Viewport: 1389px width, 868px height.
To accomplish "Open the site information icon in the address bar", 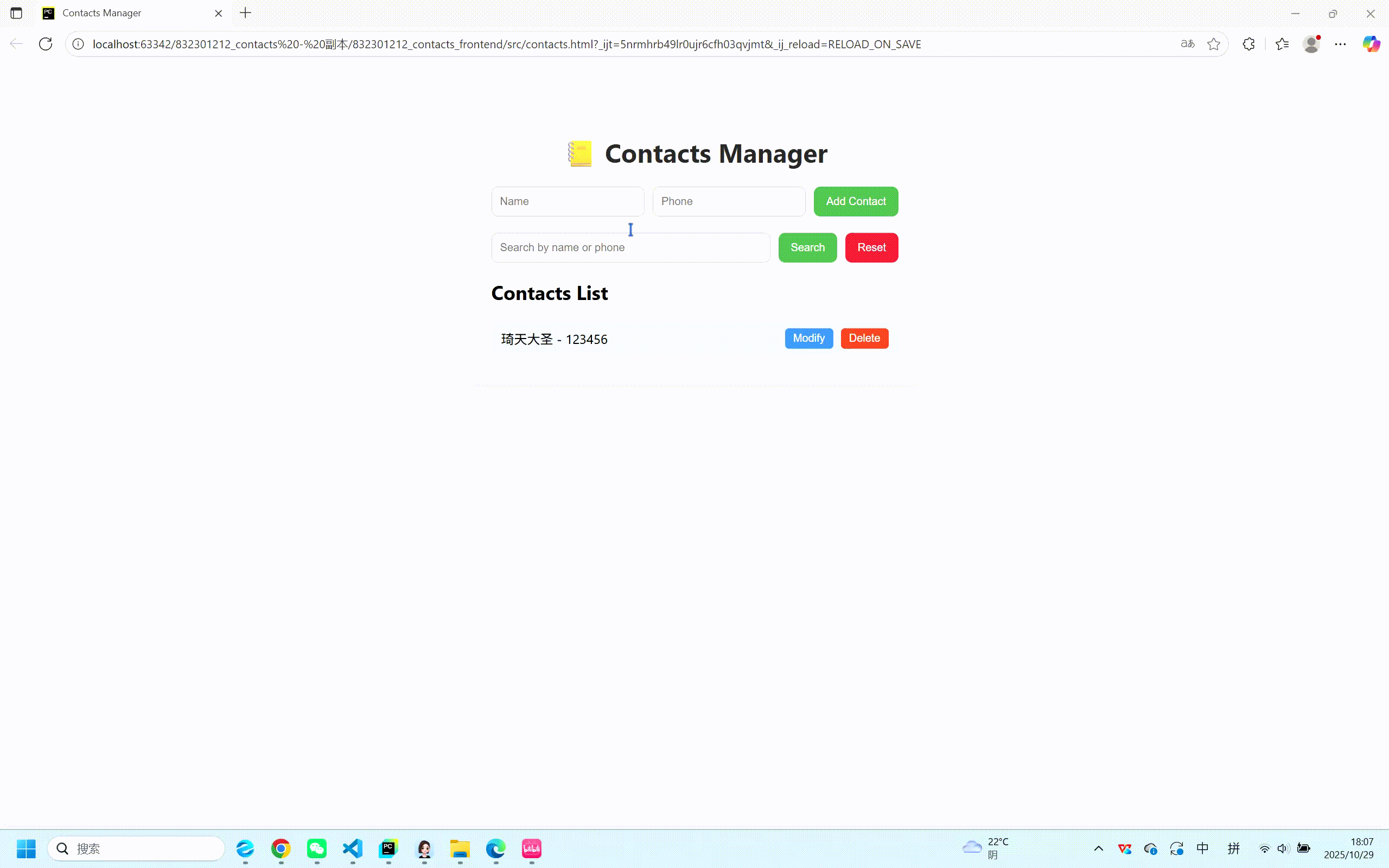I will [78, 44].
